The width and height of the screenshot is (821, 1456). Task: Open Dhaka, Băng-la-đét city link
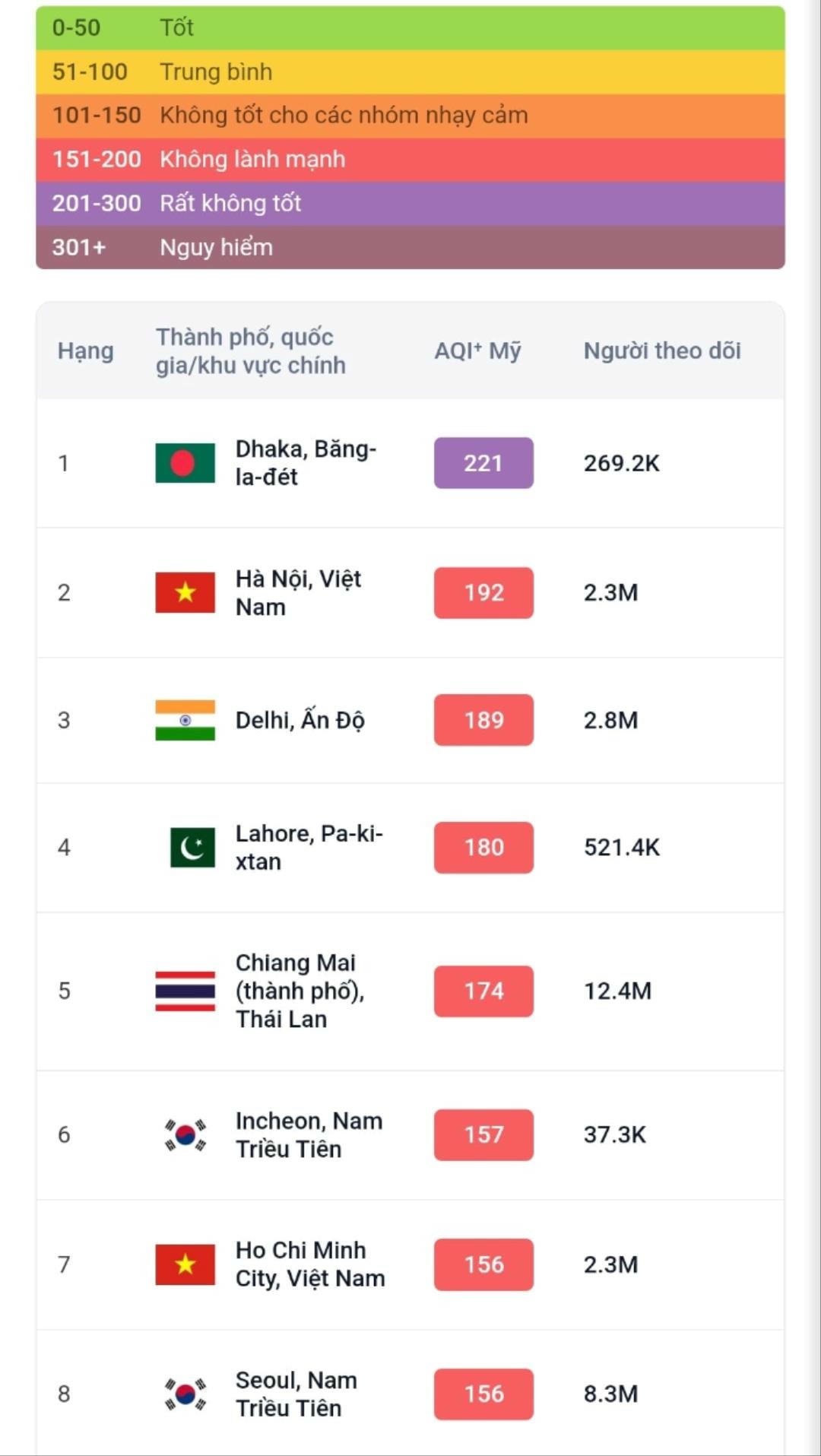306,463
